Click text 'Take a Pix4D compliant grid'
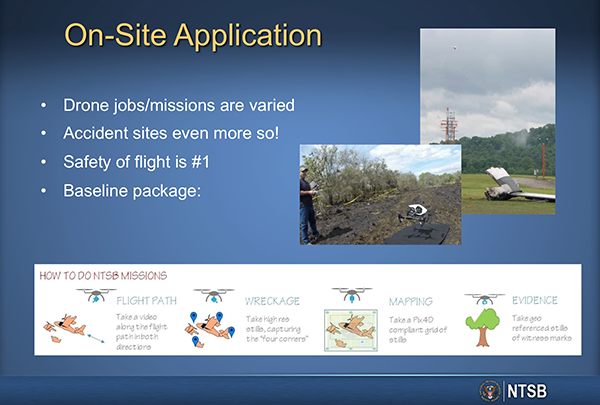The image size is (600, 405). point(418,330)
